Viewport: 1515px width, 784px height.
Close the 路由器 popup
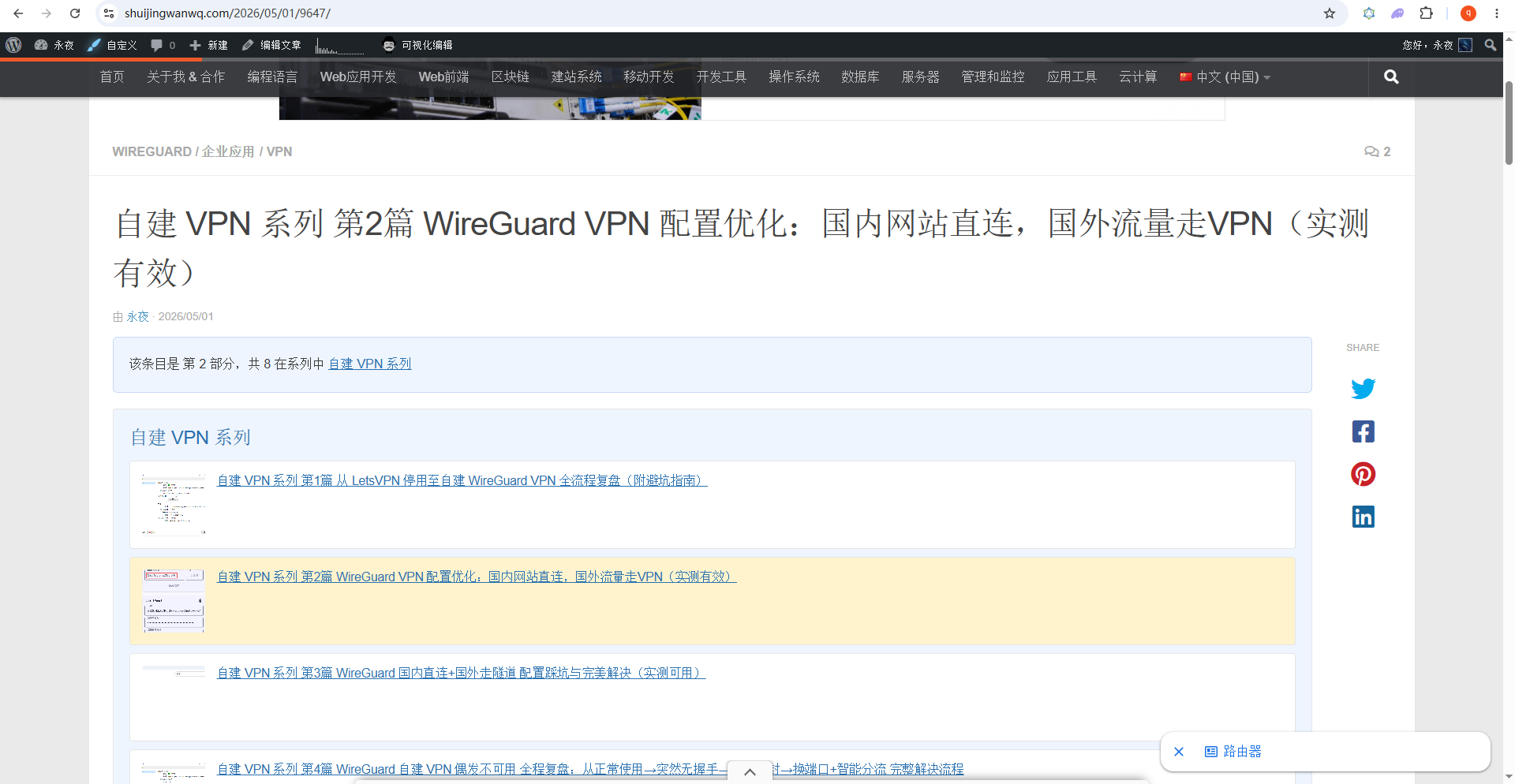[1179, 752]
